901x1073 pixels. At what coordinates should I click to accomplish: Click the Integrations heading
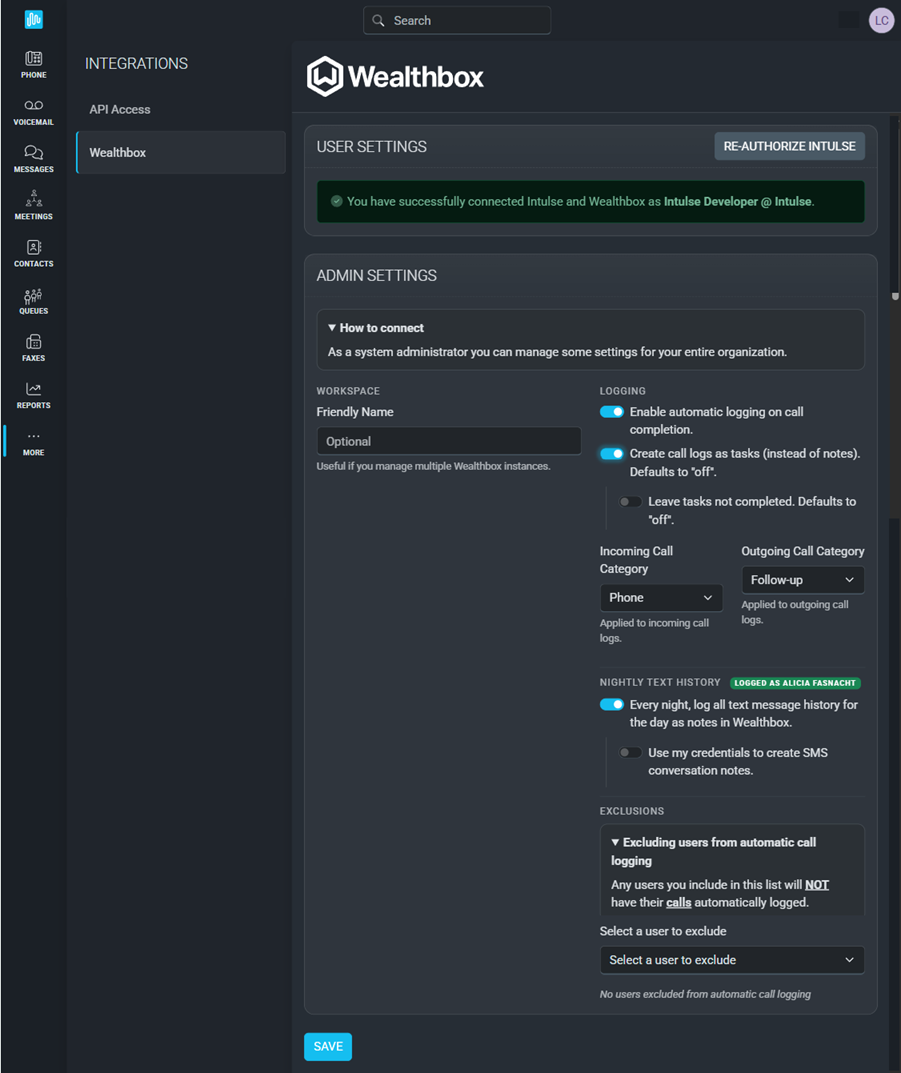tap(136, 64)
